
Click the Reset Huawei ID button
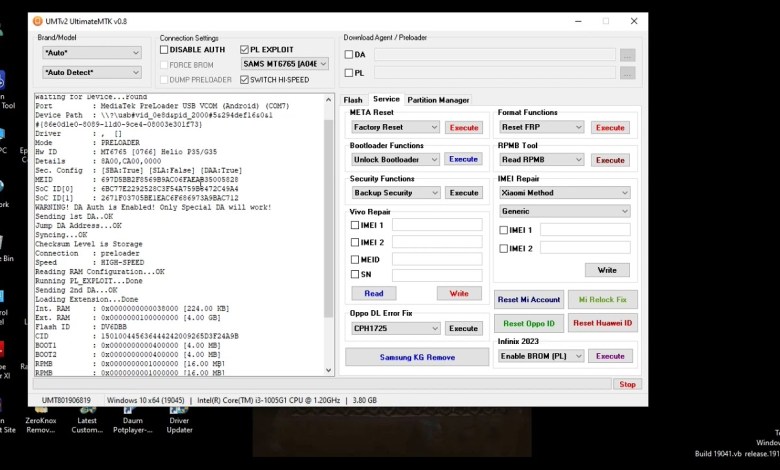point(602,323)
